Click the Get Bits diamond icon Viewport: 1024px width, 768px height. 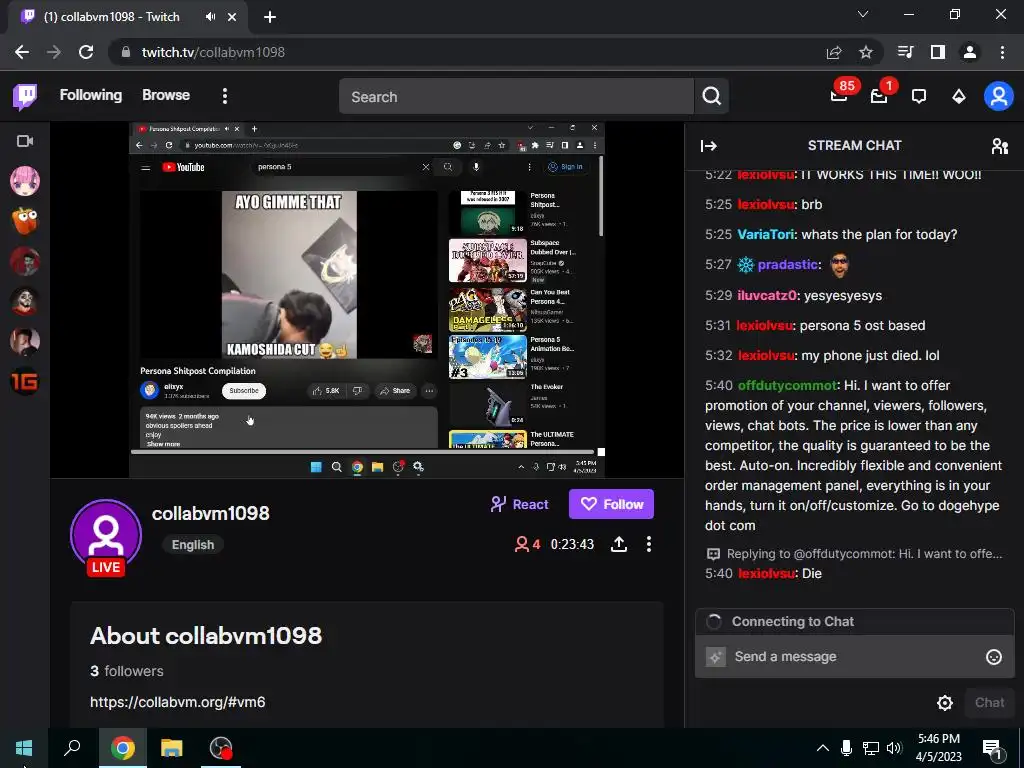pos(959,97)
